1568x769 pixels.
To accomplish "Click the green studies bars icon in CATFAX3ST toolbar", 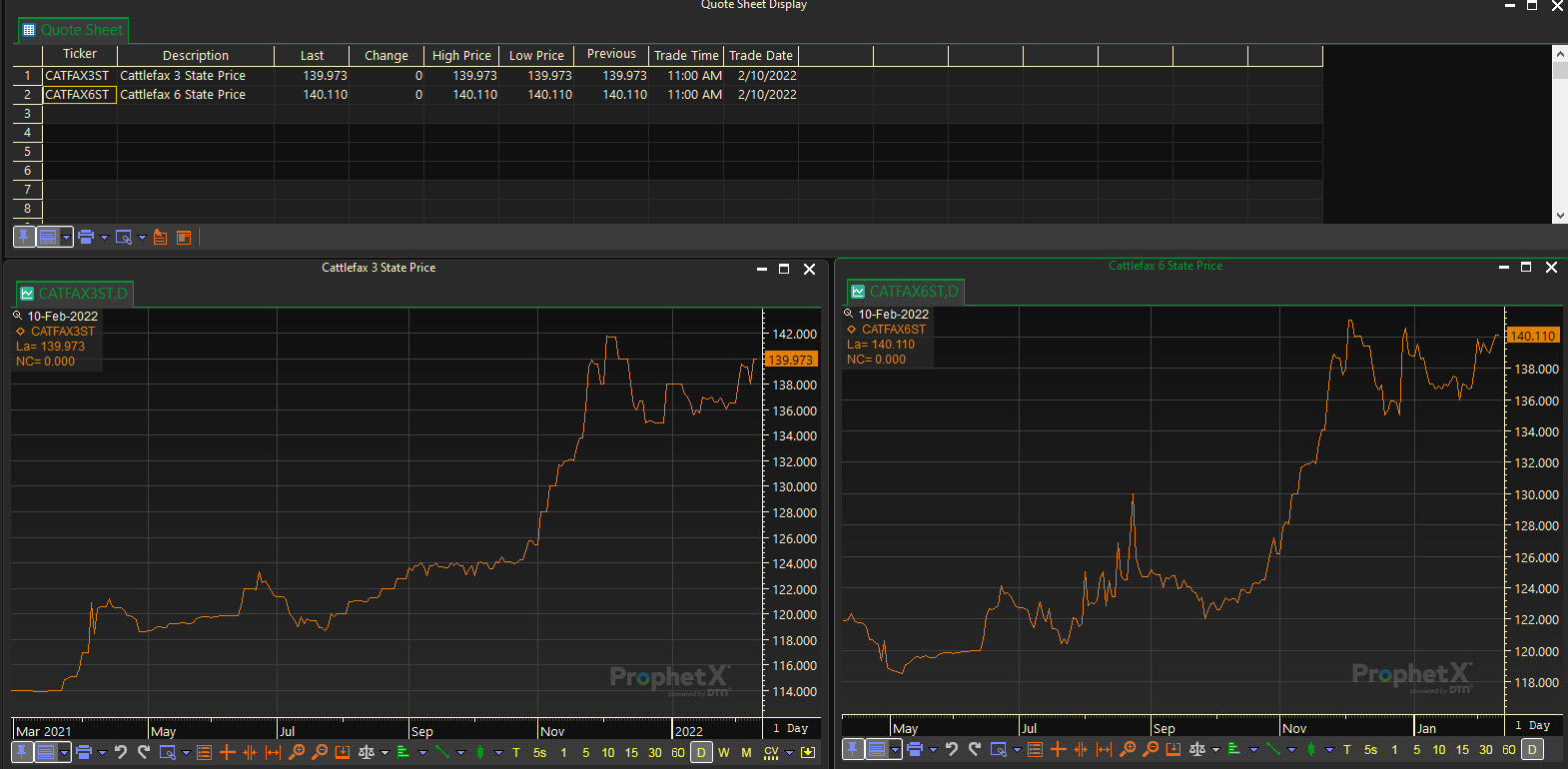I will 403,752.
